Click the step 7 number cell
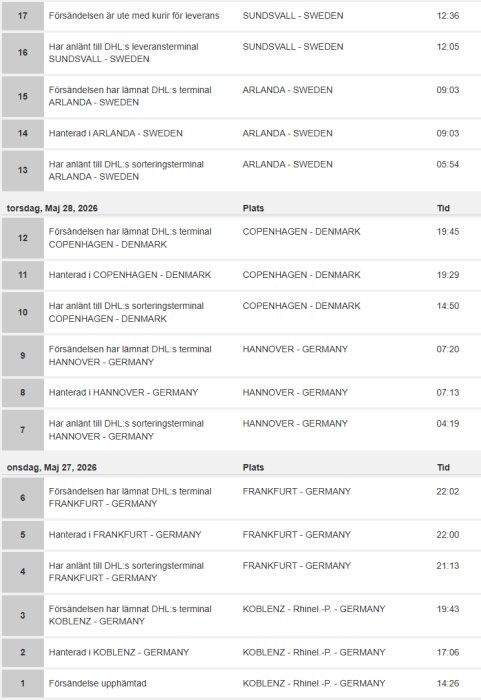 (x=23, y=430)
